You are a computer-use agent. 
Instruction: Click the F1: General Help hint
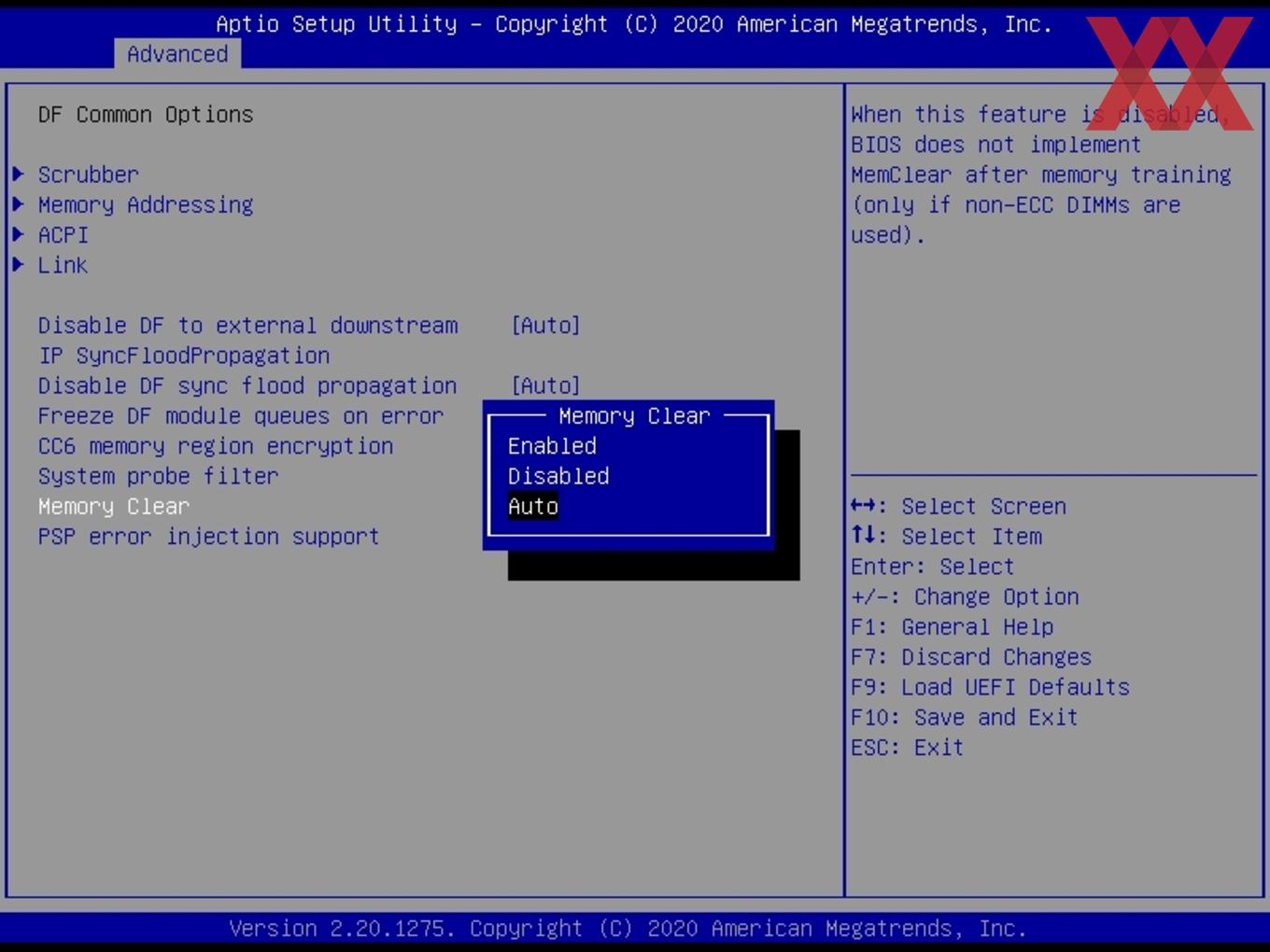(952, 627)
